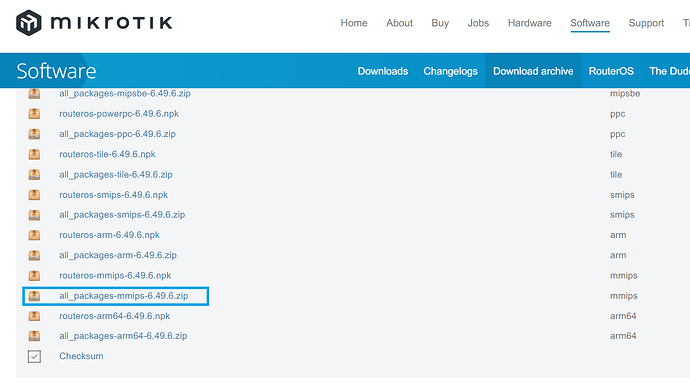Open the Hardware section
The image size is (690, 384).
tap(529, 23)
